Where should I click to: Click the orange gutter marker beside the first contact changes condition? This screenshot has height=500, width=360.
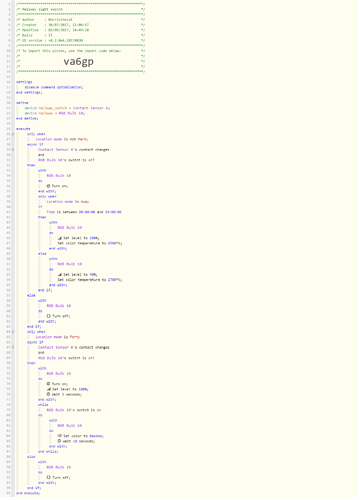point(13,150)
